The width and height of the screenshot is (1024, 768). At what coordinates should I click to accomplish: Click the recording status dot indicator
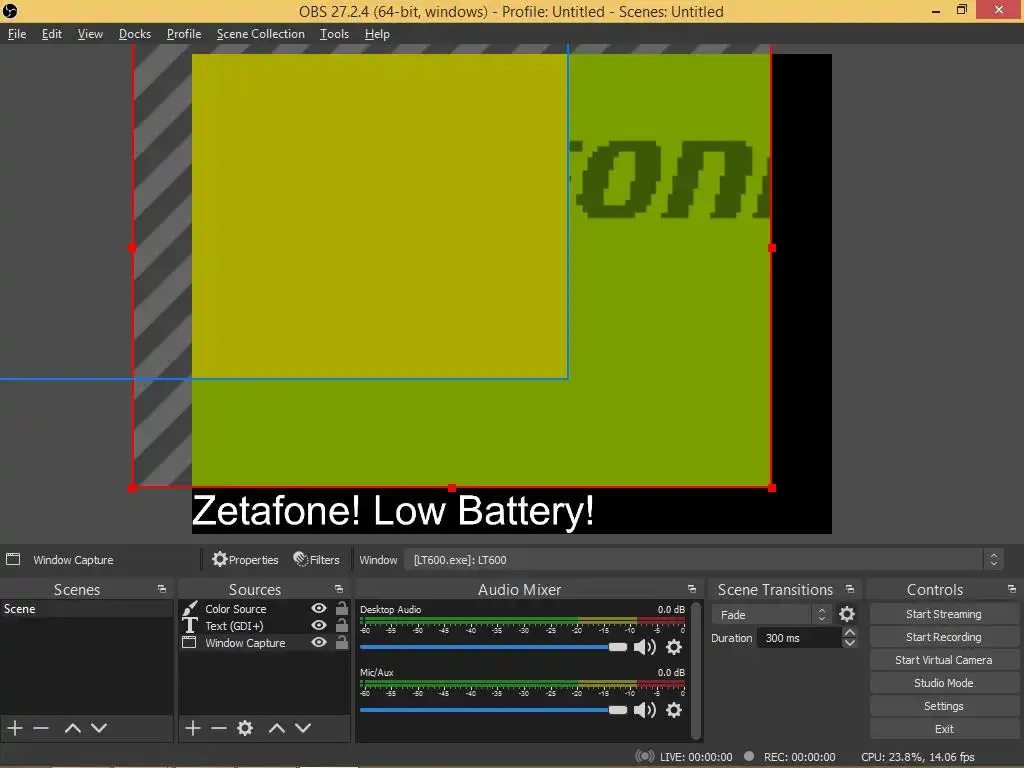(749, 756)
